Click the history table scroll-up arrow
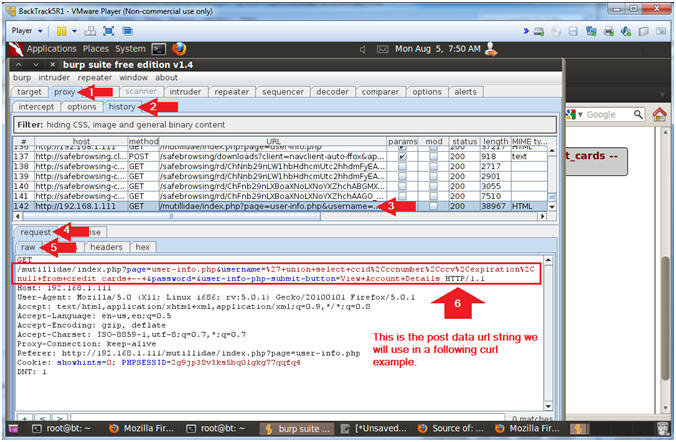Image resolution: width=676 pixels, height=442 pixels. pyautogui.click(x=552, y=151)
